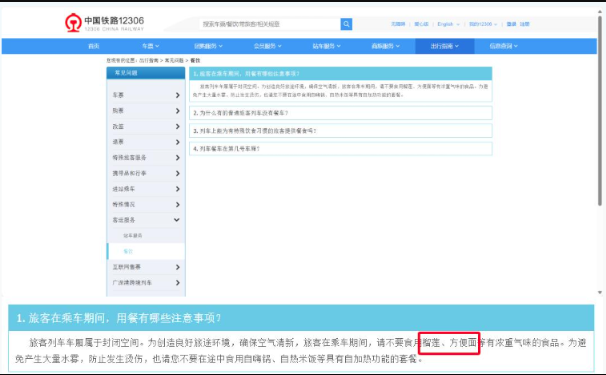606x375 pixels.
Task: Open the 商旅服务 navigation menu
Action: pyautogui.click(x=385, y=46)
